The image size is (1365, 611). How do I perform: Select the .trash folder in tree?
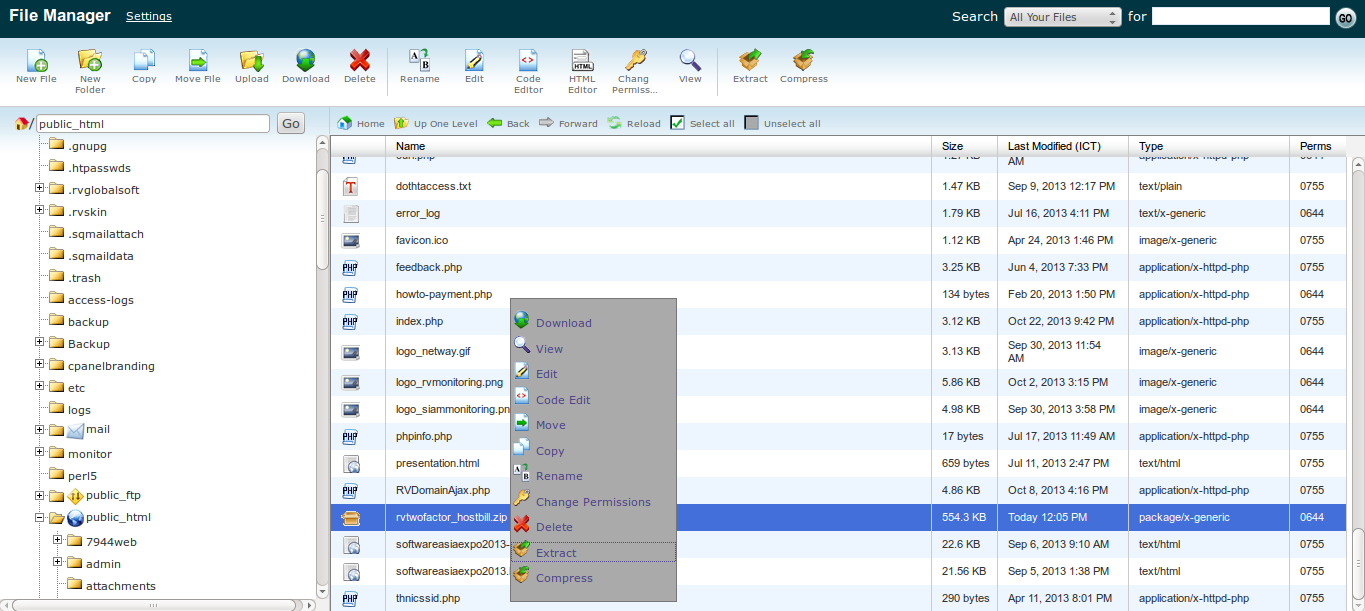pyautogui.click(x=85, y=278)
